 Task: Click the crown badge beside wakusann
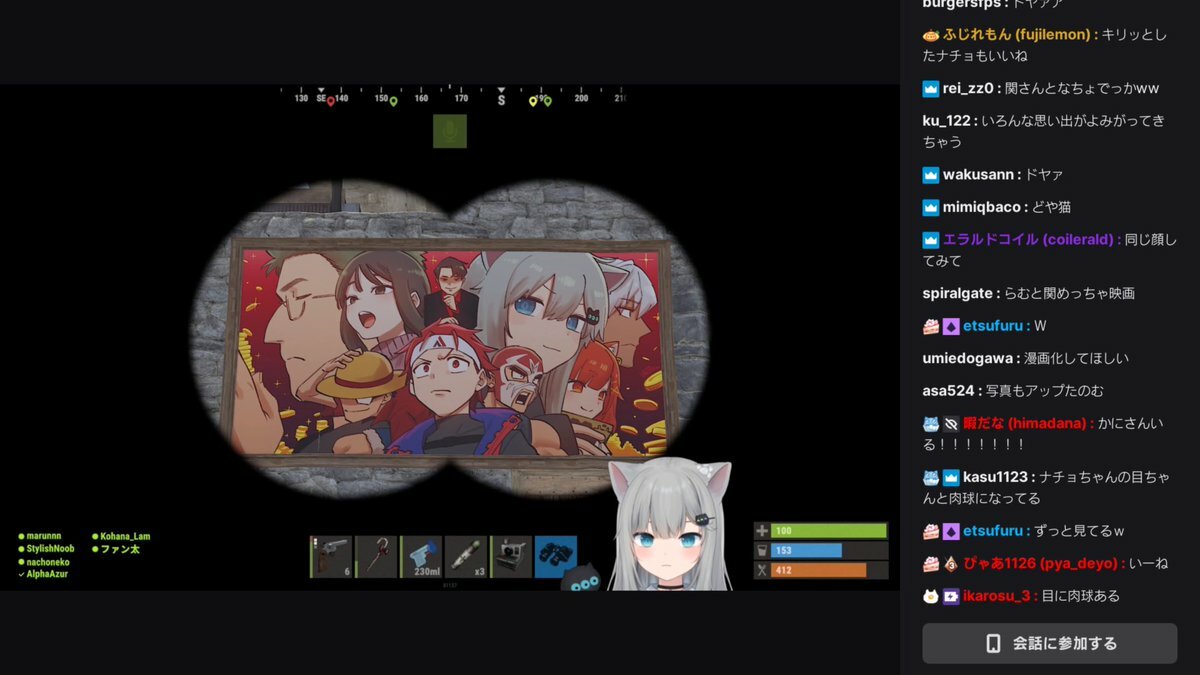(931, 175)
